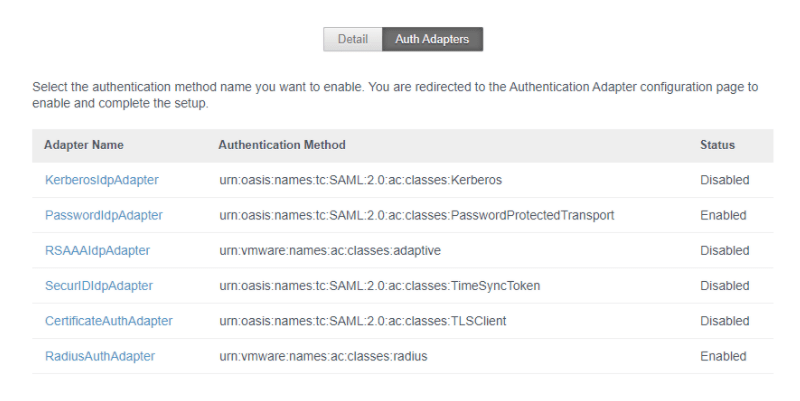Select the Auth Adapters tab
Viewport: 800px width, 401px height.
pyautogui.click(x=432, y=39)
